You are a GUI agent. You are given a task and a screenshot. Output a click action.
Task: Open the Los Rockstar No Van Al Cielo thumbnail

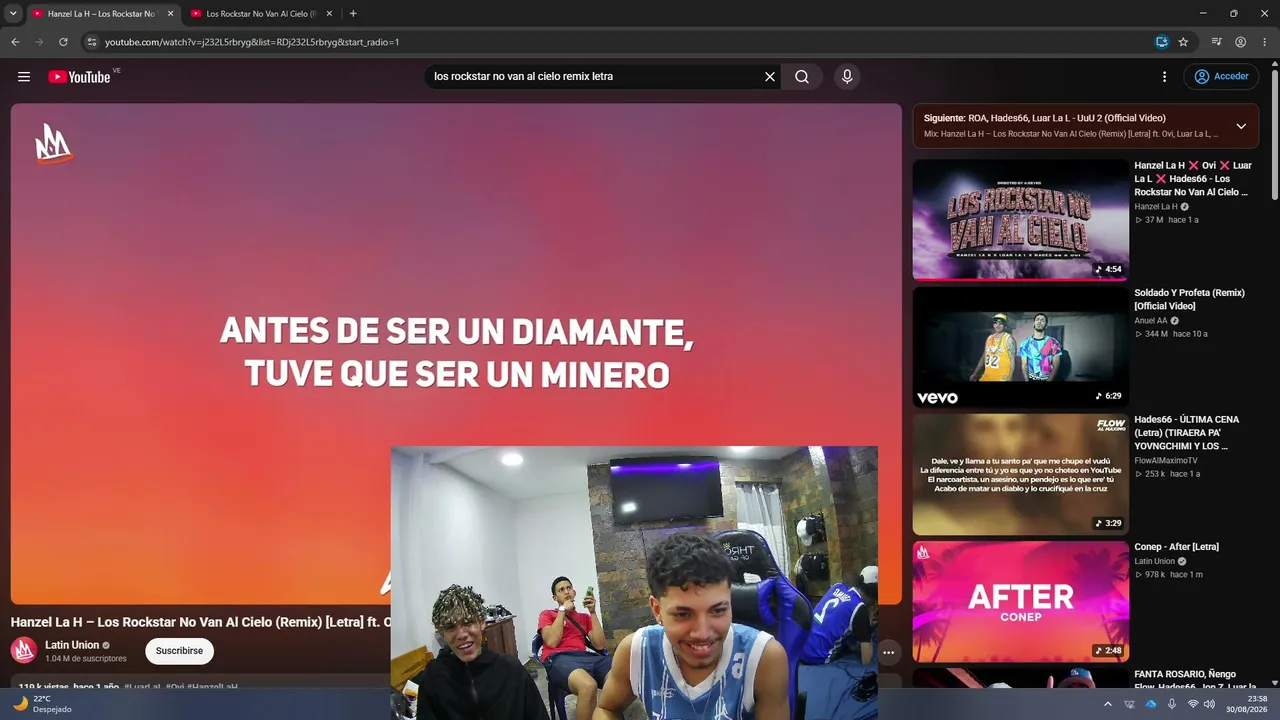1020,220
